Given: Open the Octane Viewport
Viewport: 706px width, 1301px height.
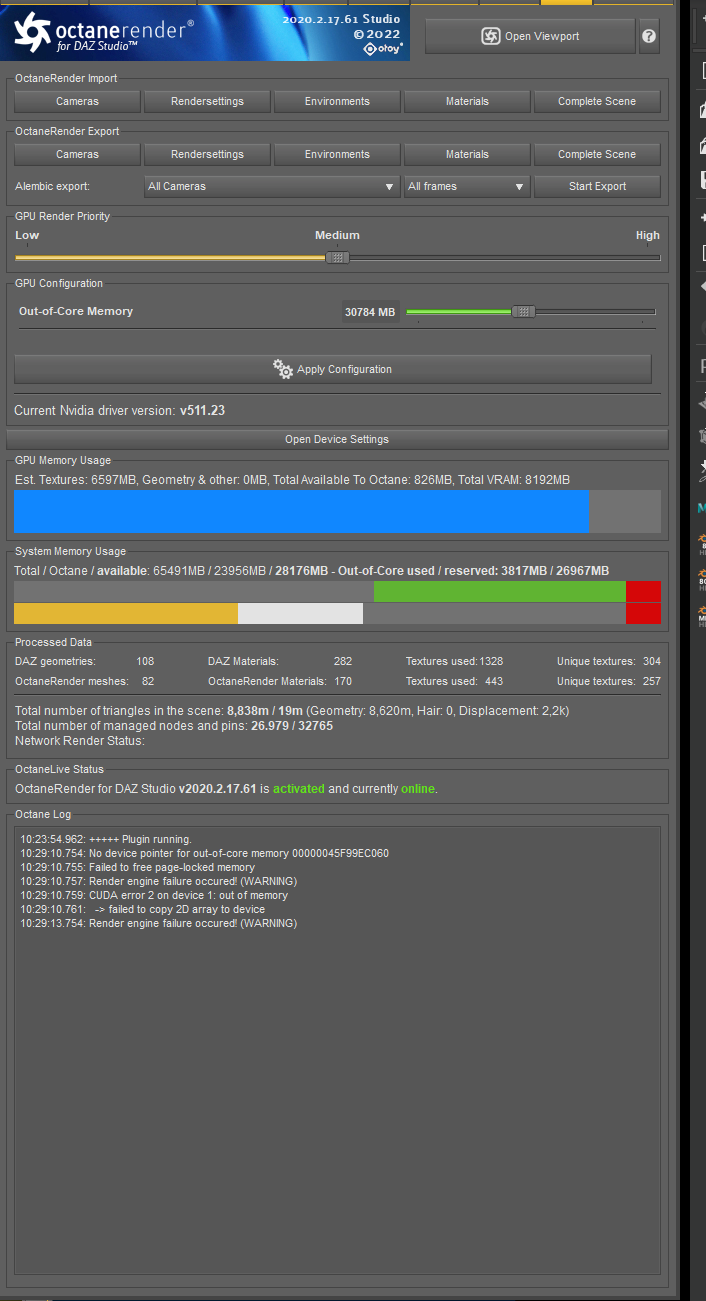Looking at the screenshot, I should [530, 36].
